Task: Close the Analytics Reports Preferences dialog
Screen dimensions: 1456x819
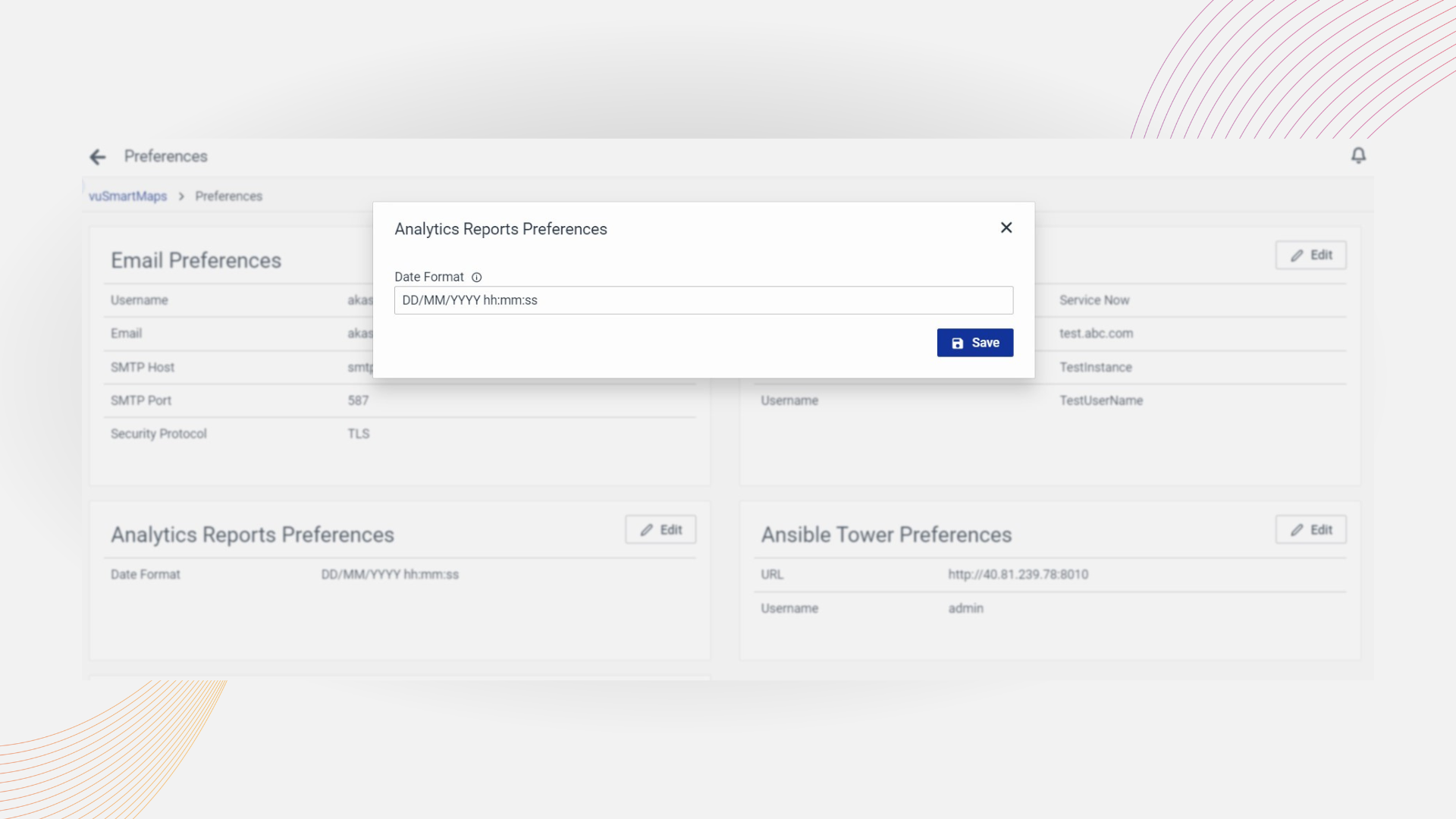Action: (1006, 227)
